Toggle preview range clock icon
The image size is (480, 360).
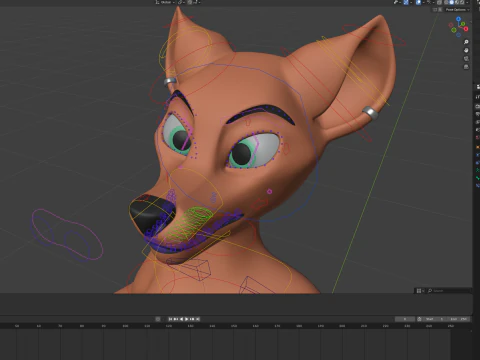[419, 319]
